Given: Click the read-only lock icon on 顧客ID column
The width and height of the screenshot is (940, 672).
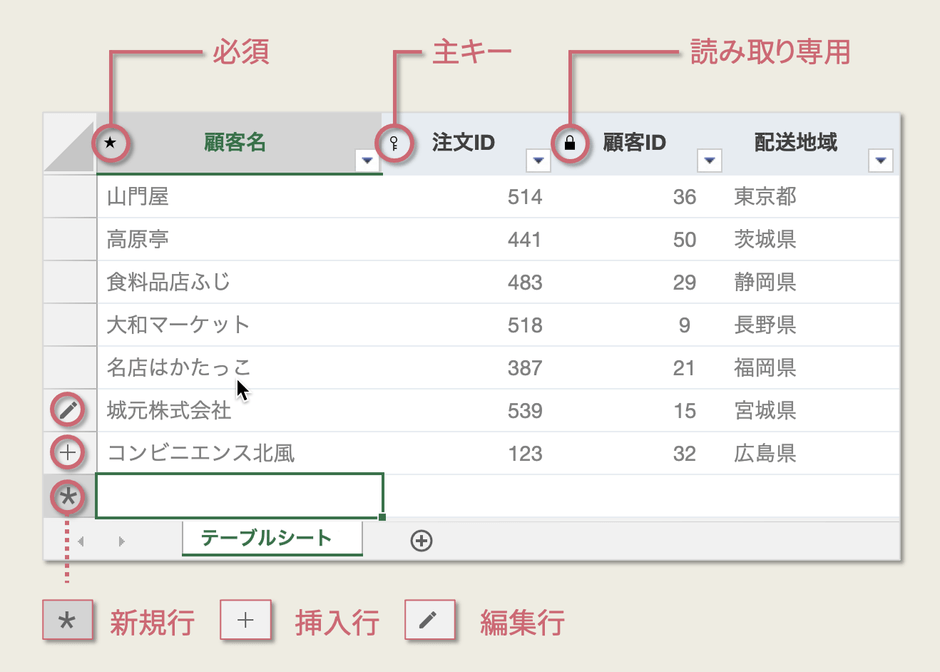Looking at the screenshot, I should (568, 143).
